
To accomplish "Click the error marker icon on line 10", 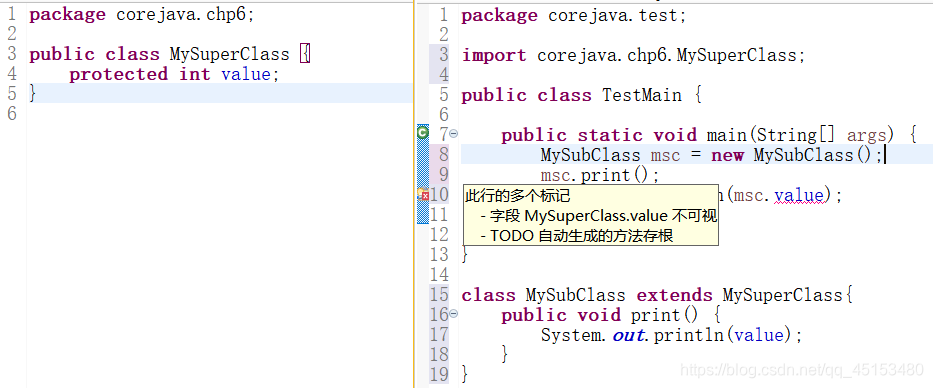I will [x=423, y=194].
